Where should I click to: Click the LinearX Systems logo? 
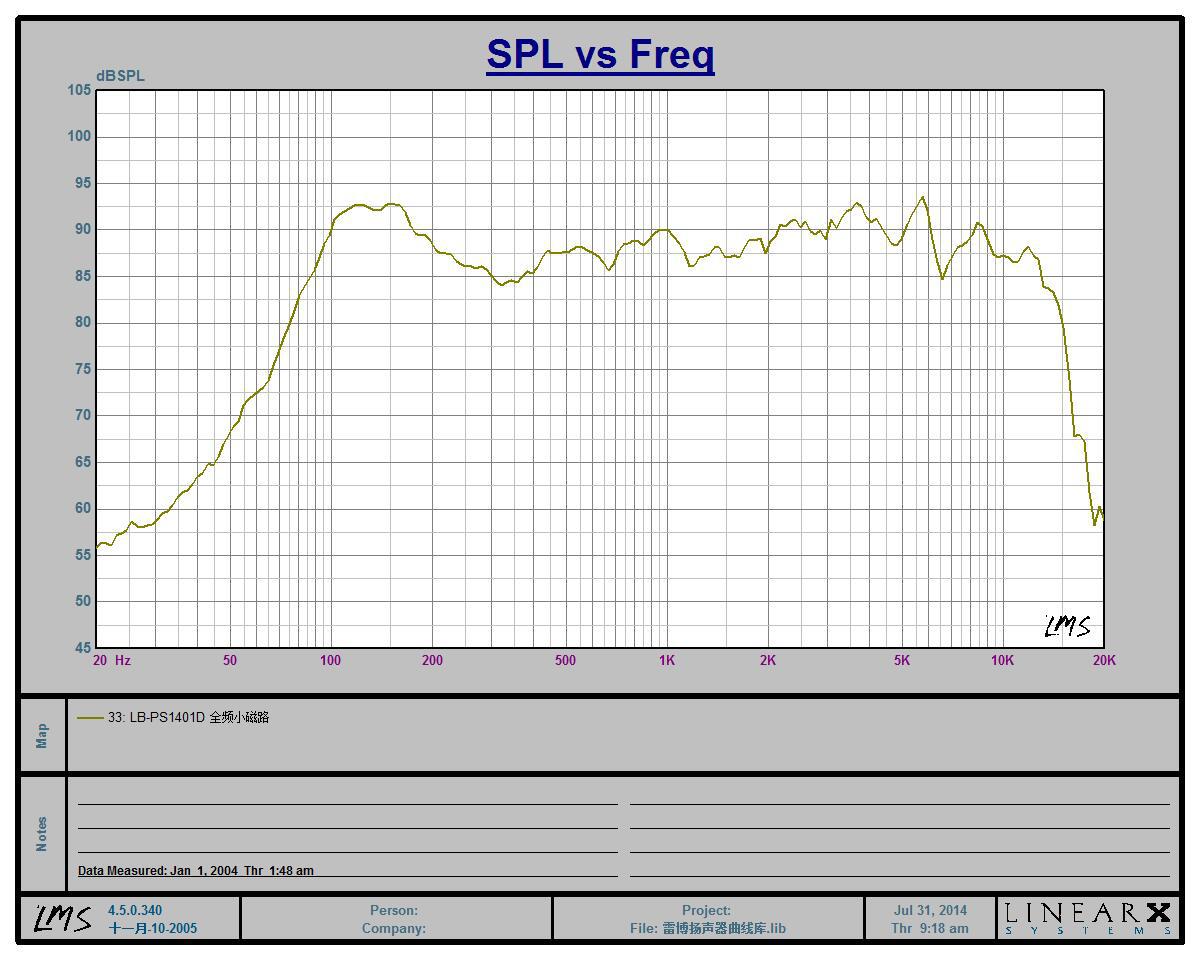point(1088,918)
